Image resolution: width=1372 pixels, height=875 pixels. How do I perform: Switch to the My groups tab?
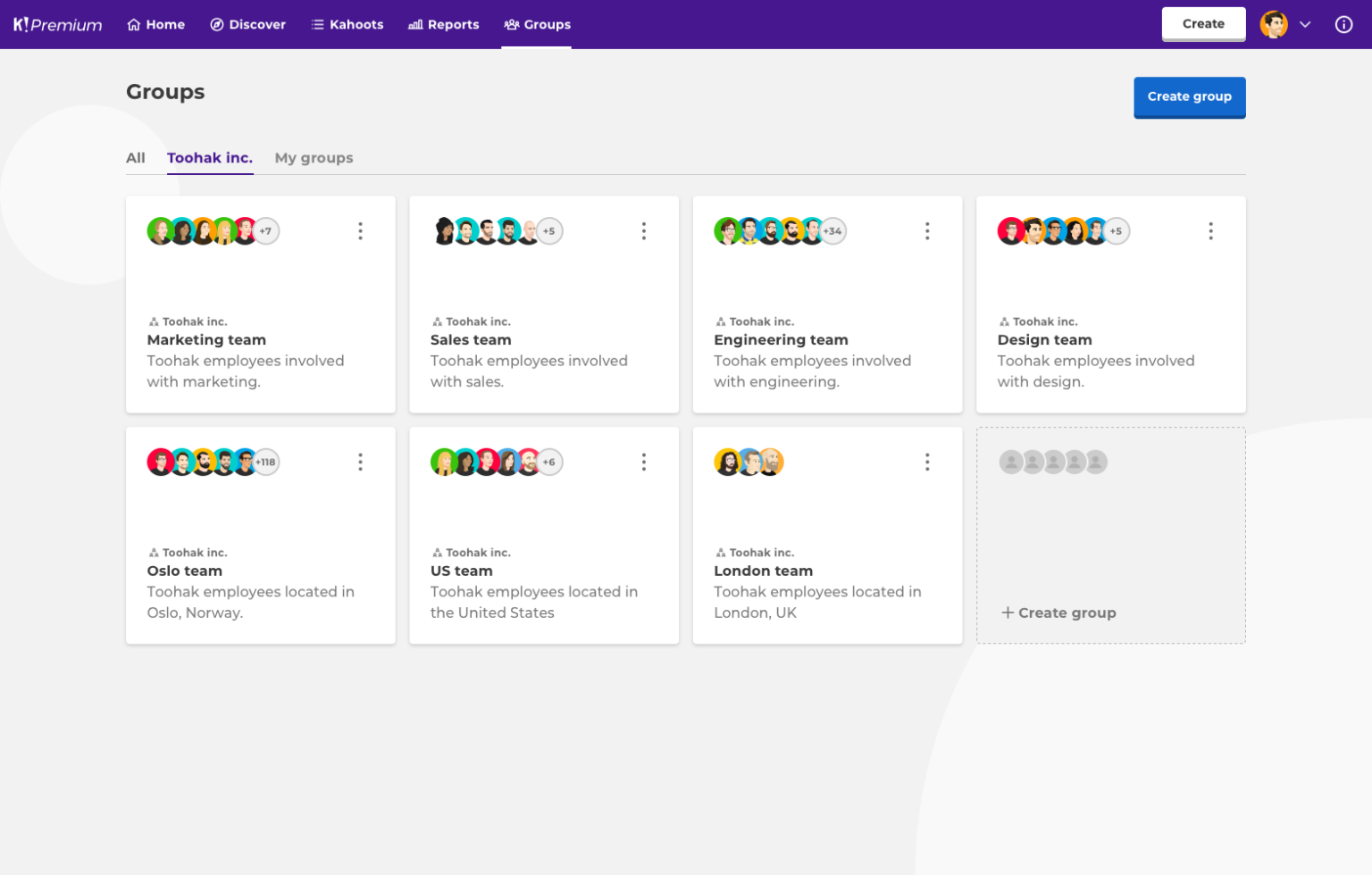[x=314, y=157]
